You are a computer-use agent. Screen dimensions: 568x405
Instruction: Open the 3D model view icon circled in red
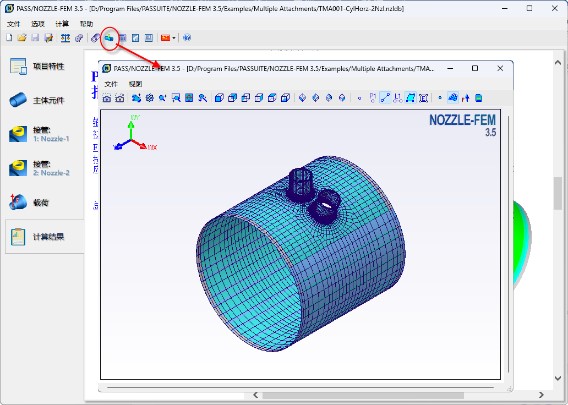109,38
